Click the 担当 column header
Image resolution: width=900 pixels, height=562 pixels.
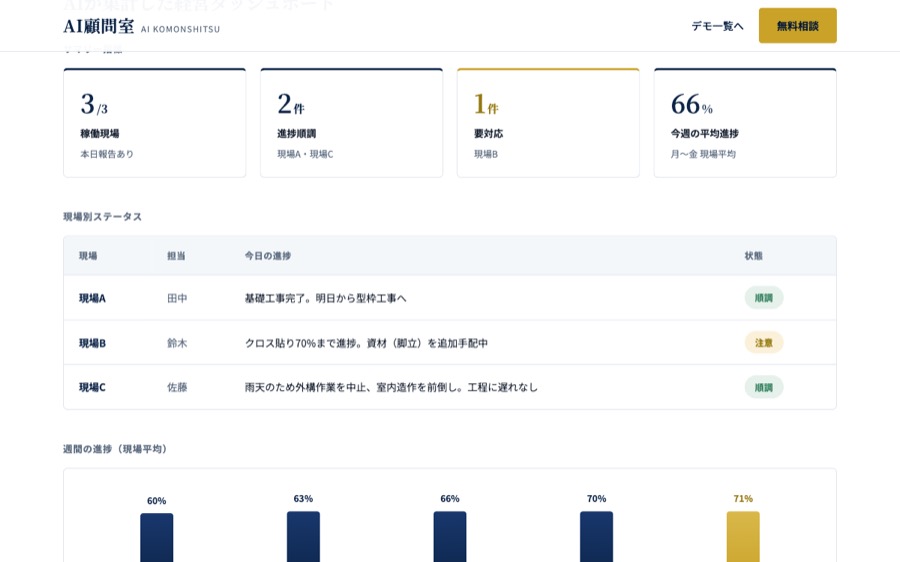tap(176, 256)
